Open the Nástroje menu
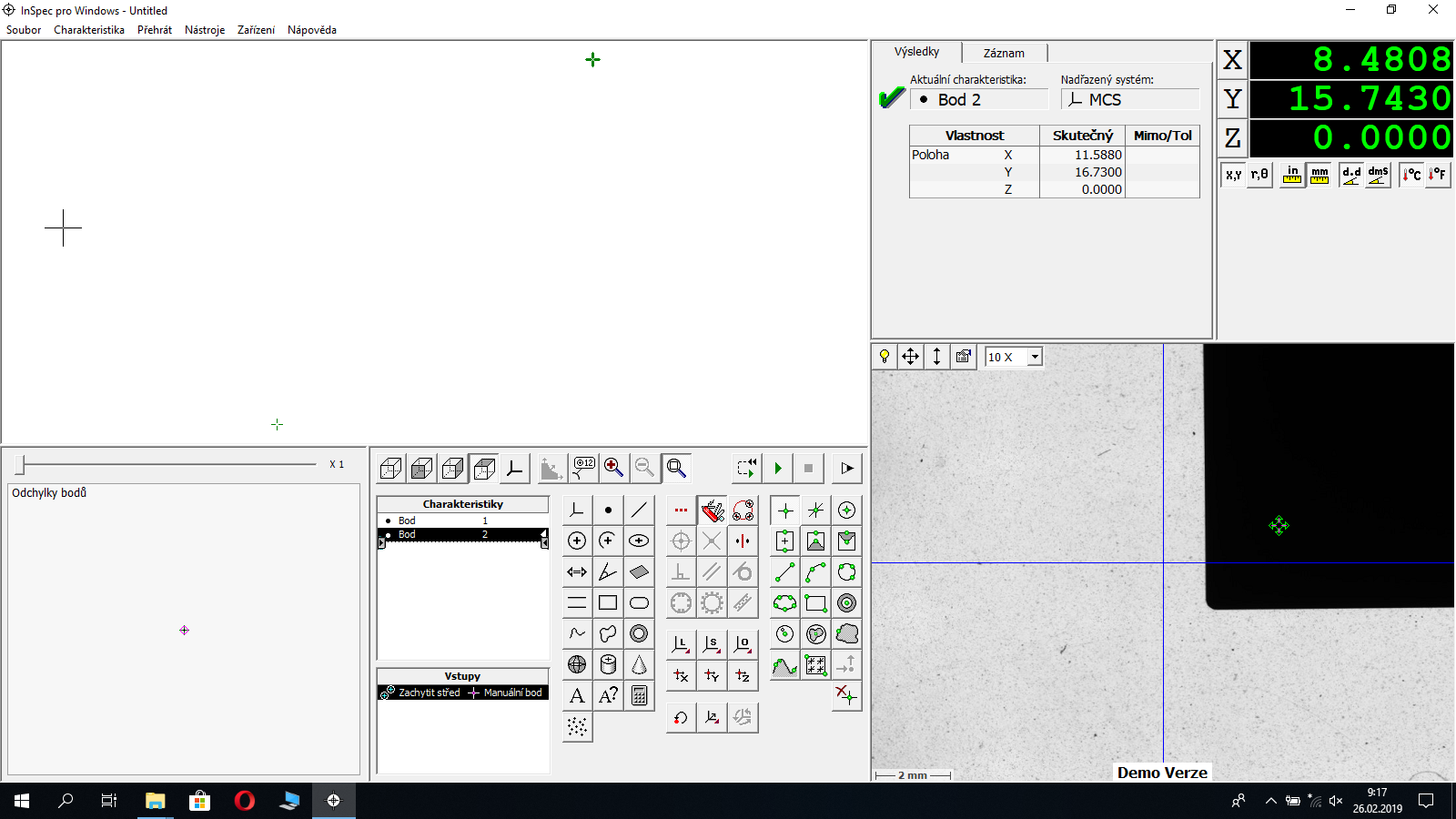This screenshot has width=1456, height=819. [x=205, y=30]
